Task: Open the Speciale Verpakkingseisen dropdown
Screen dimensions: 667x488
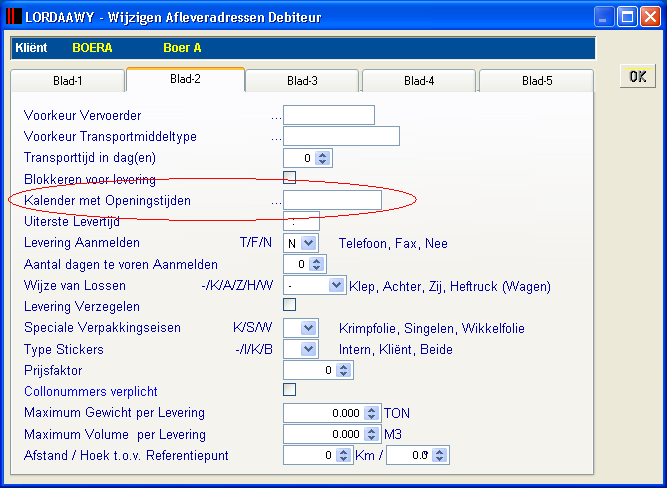Action: [308, 328]
